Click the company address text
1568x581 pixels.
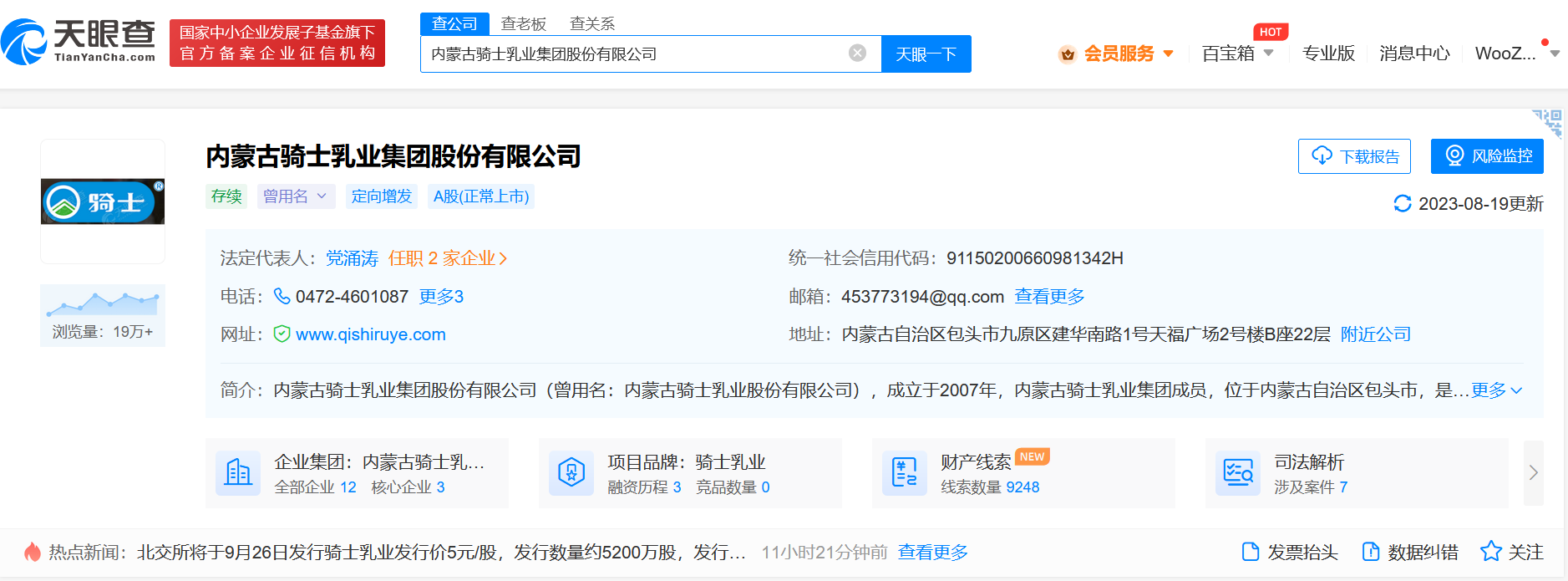pyautogui.click(x=1086, y=334)
